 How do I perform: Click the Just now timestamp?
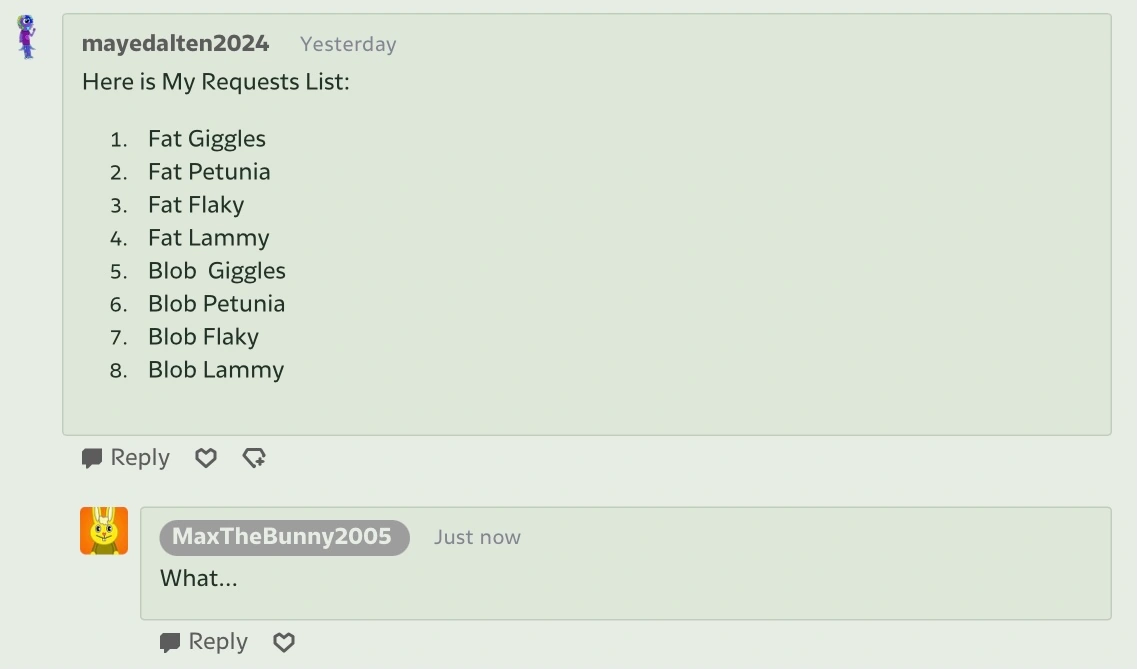pos(477,537)
